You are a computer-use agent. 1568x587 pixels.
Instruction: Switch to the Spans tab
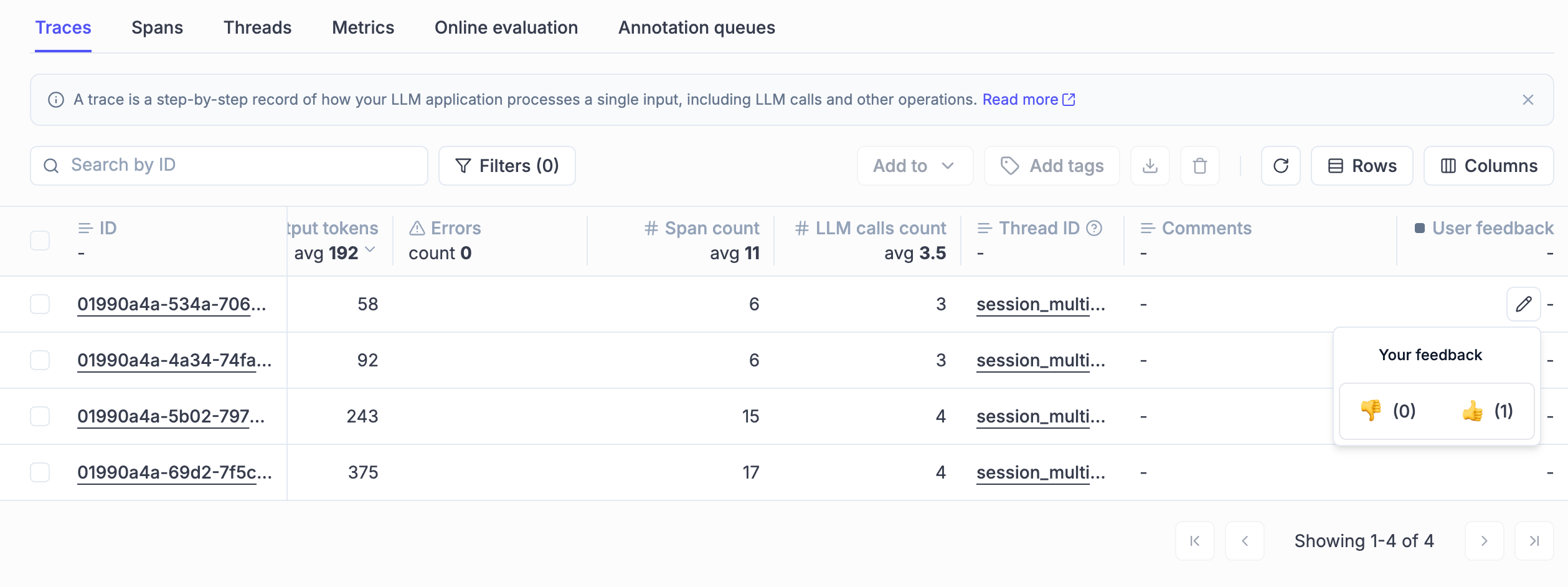pyautogui.click(x=157, y=27)
